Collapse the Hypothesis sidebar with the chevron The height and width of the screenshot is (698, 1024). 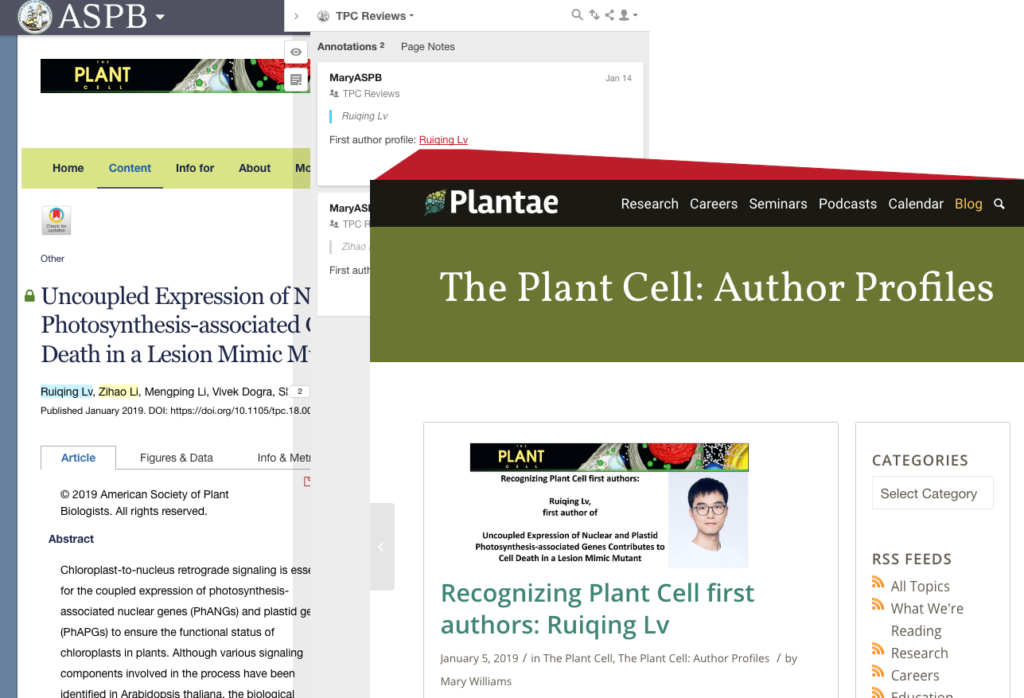(296, 16)
